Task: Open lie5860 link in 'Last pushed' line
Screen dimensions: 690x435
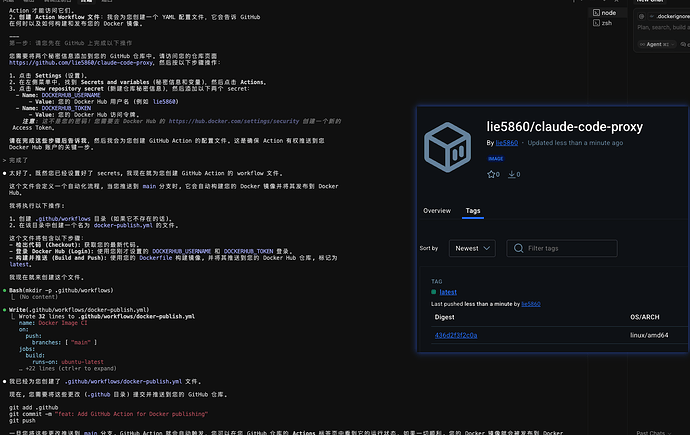Action: (x=531, y=304)
